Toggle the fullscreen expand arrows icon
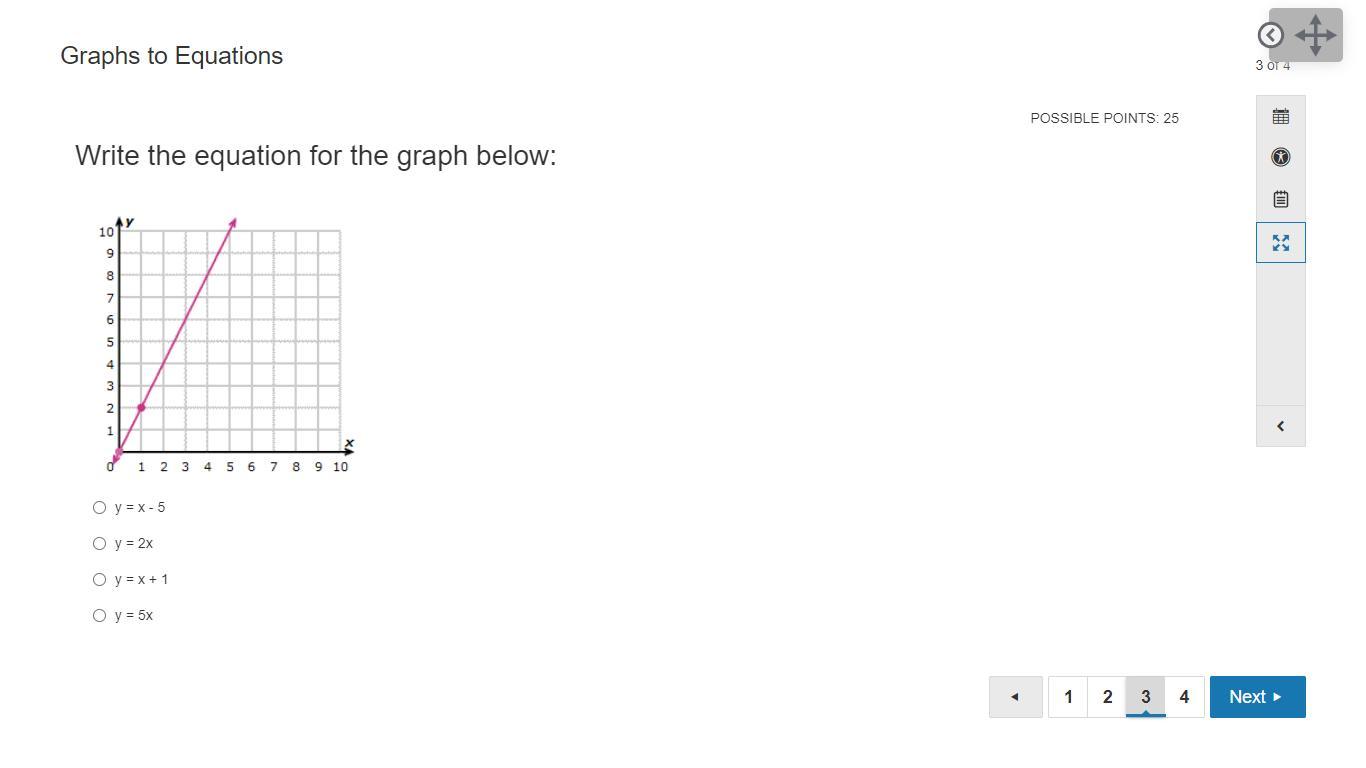Viewport: 1366px width, 768px height. coord(1280,242)
